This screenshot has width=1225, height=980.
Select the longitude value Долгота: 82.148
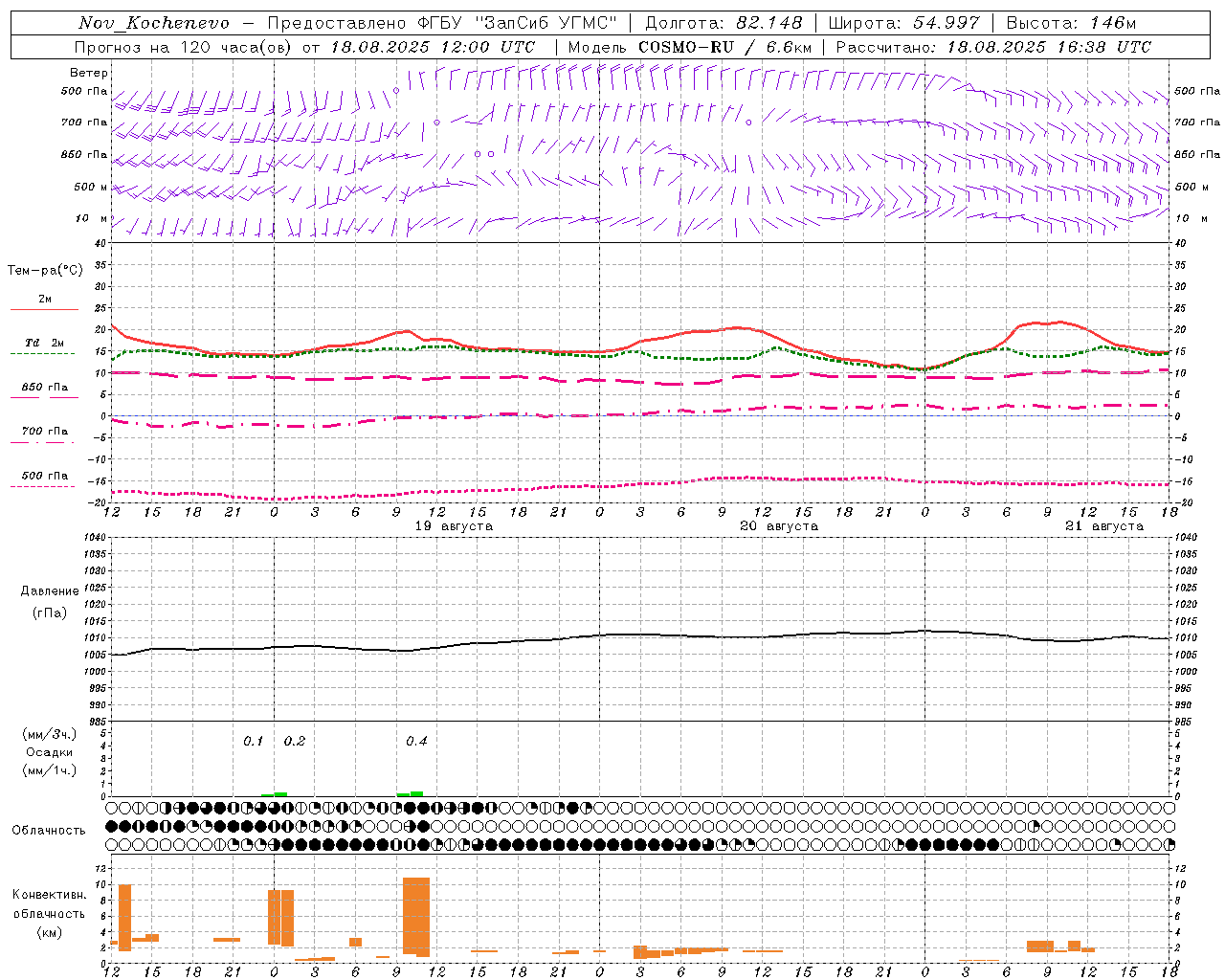pyautogui.click(x=723, y=23)
